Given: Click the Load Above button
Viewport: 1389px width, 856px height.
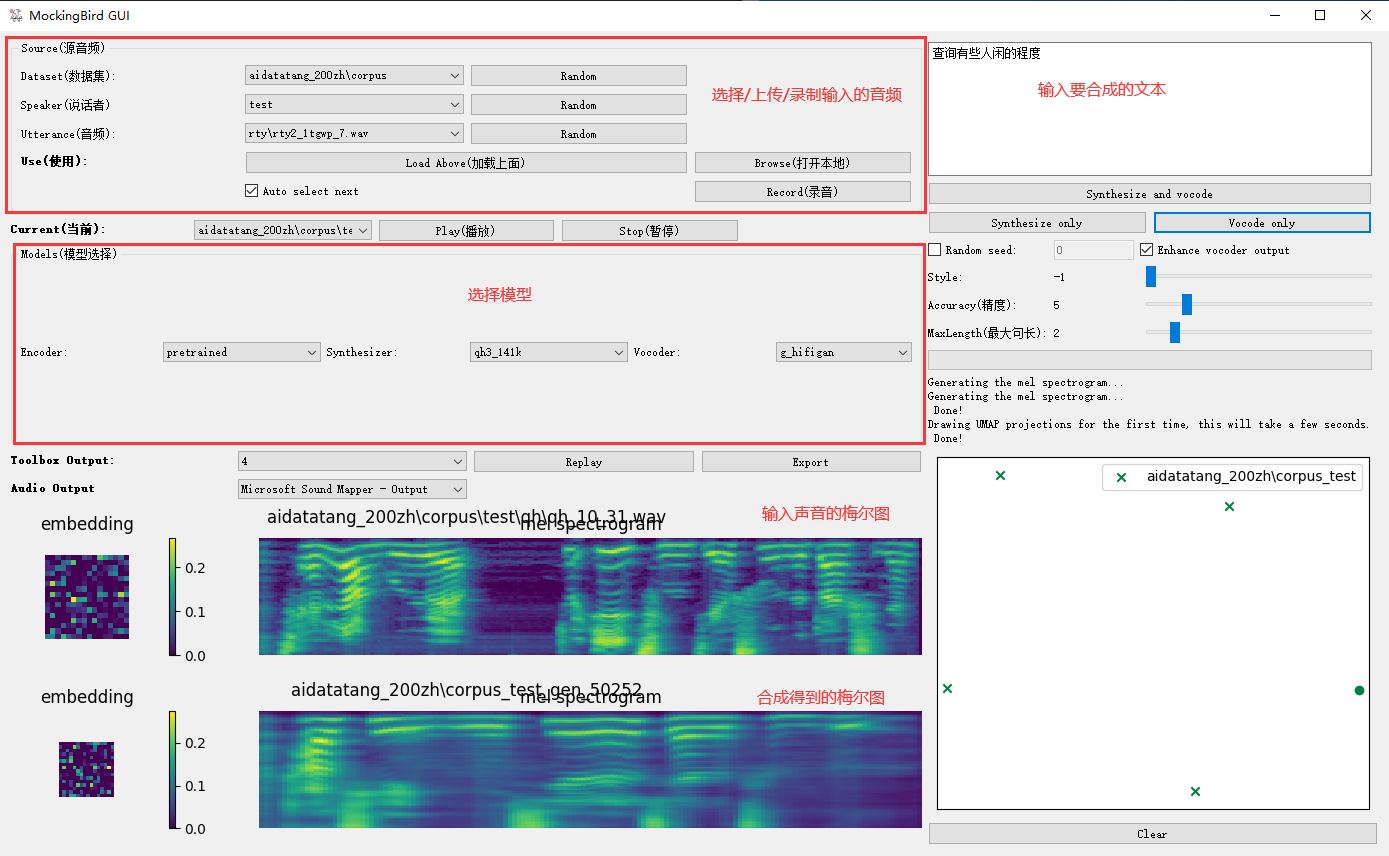Looking at the screenshot, I should [466, 163].
